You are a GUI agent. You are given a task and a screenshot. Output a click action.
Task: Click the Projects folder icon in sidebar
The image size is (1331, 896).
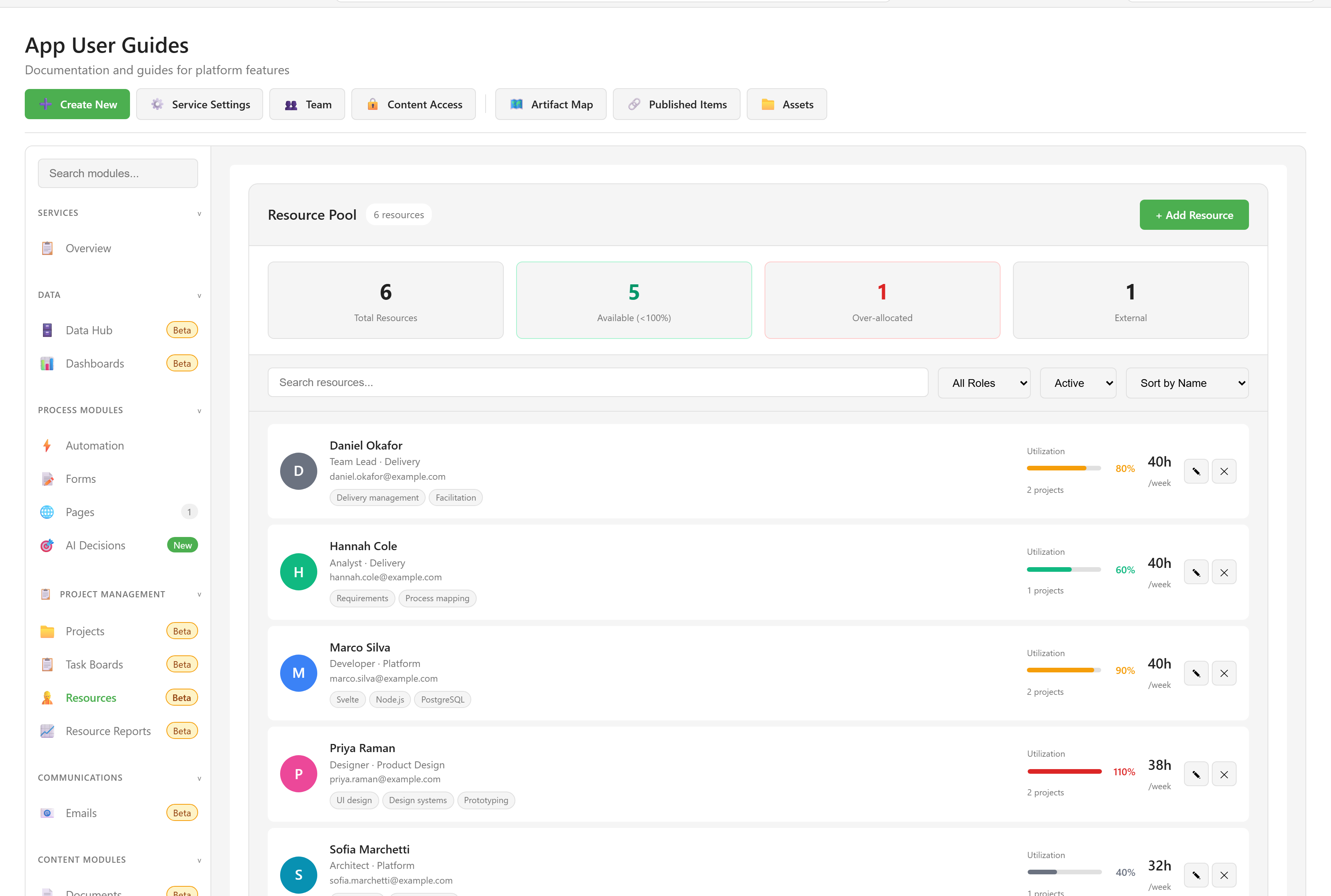click(x=47, y=631)
